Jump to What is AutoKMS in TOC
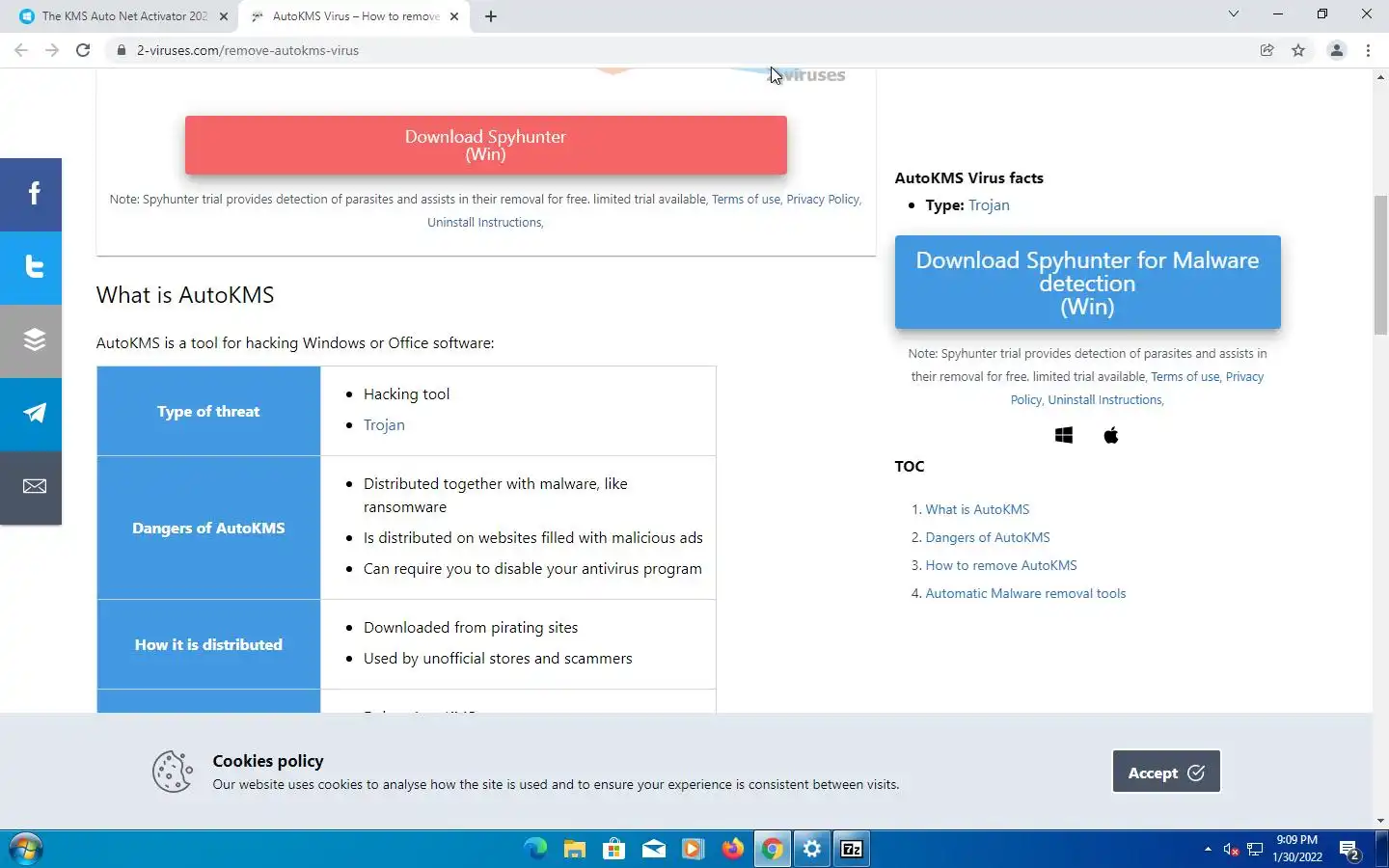The height and width of the screenshot is (868, 1389). tap(977, 509)
